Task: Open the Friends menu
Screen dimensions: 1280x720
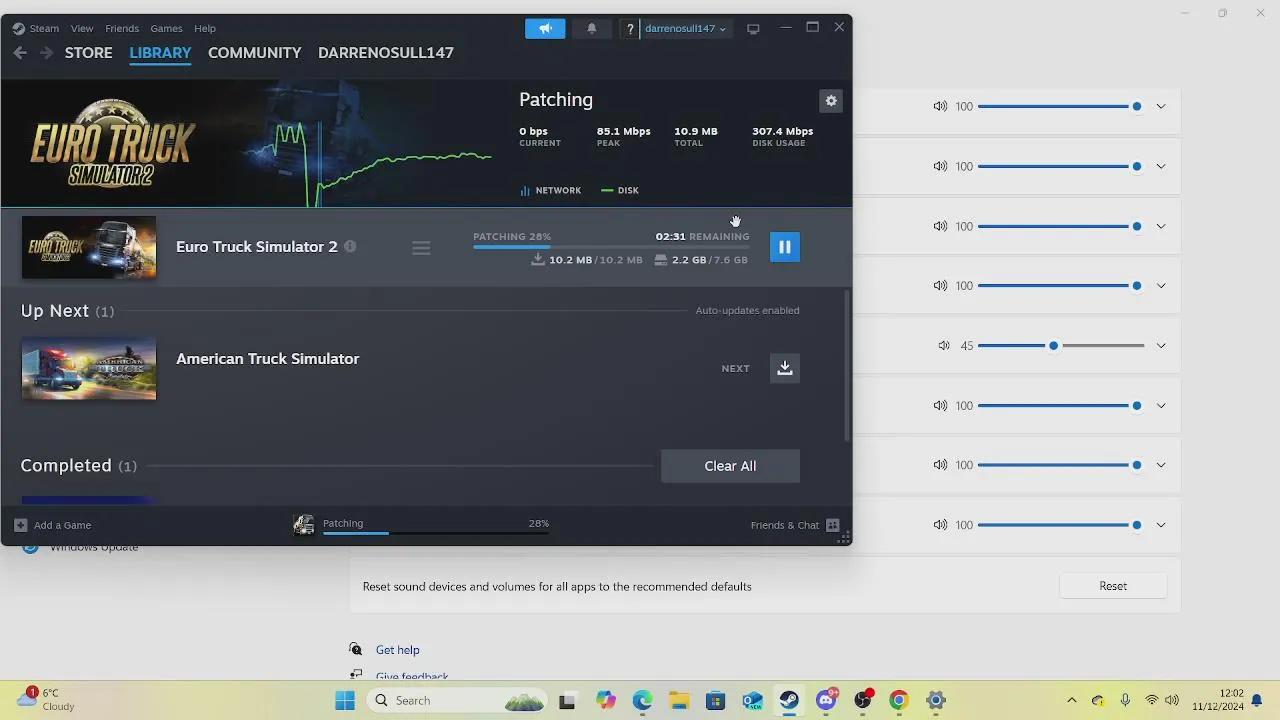Action: point(121,28)
